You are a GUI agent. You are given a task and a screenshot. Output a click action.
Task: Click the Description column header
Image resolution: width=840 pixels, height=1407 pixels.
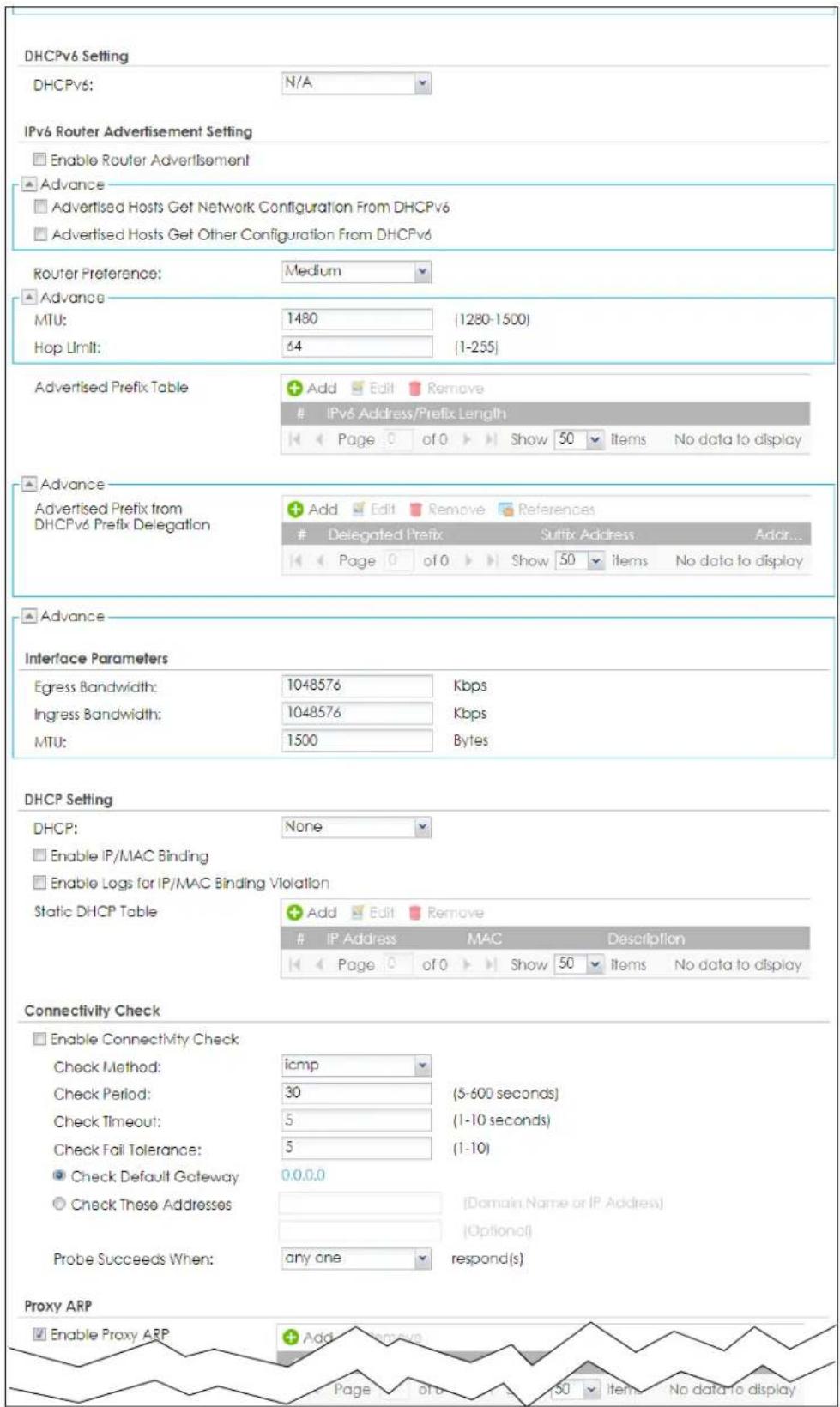click(646, 939)
